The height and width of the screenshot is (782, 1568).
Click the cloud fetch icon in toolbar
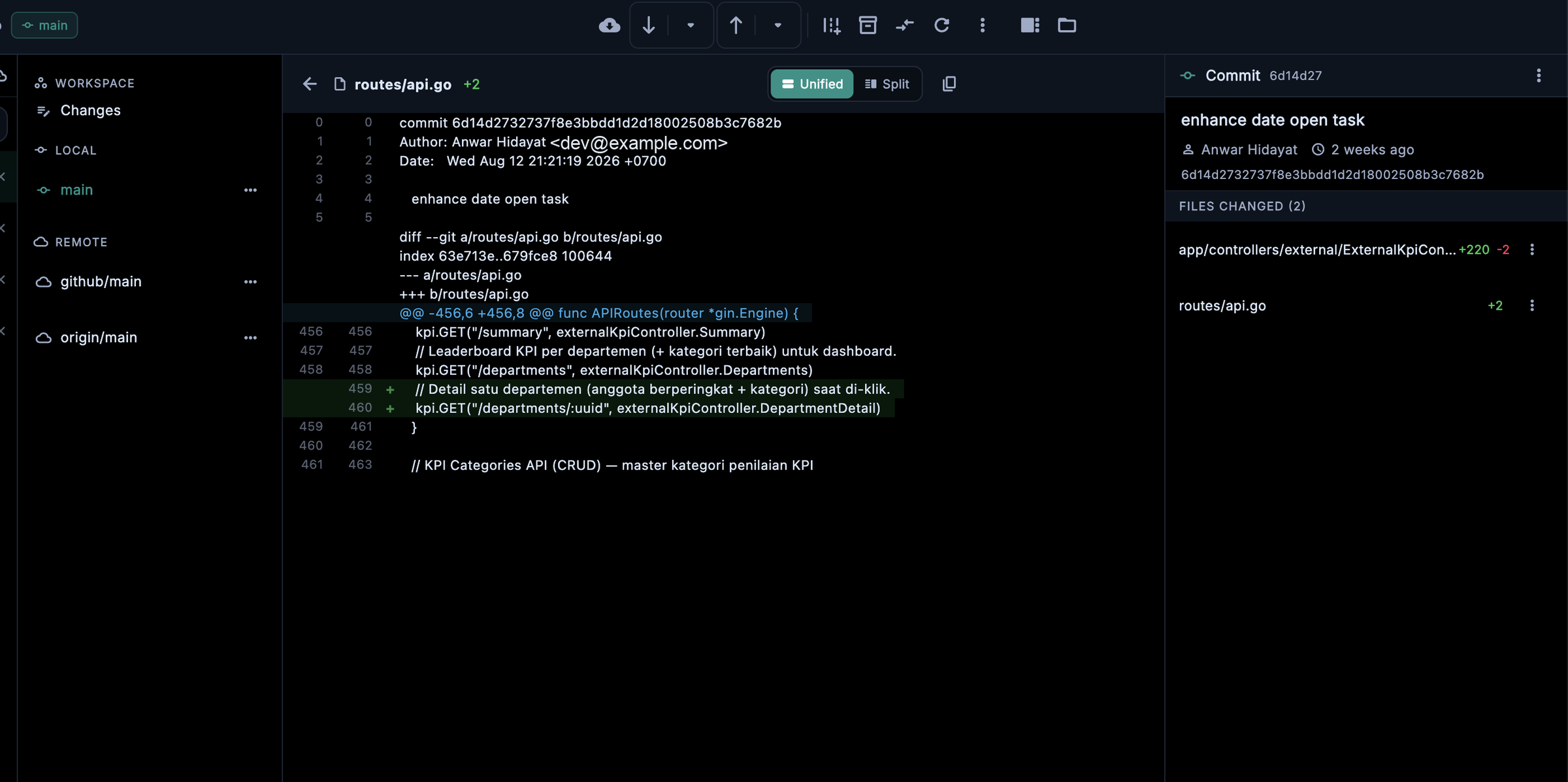click(609, 25)
